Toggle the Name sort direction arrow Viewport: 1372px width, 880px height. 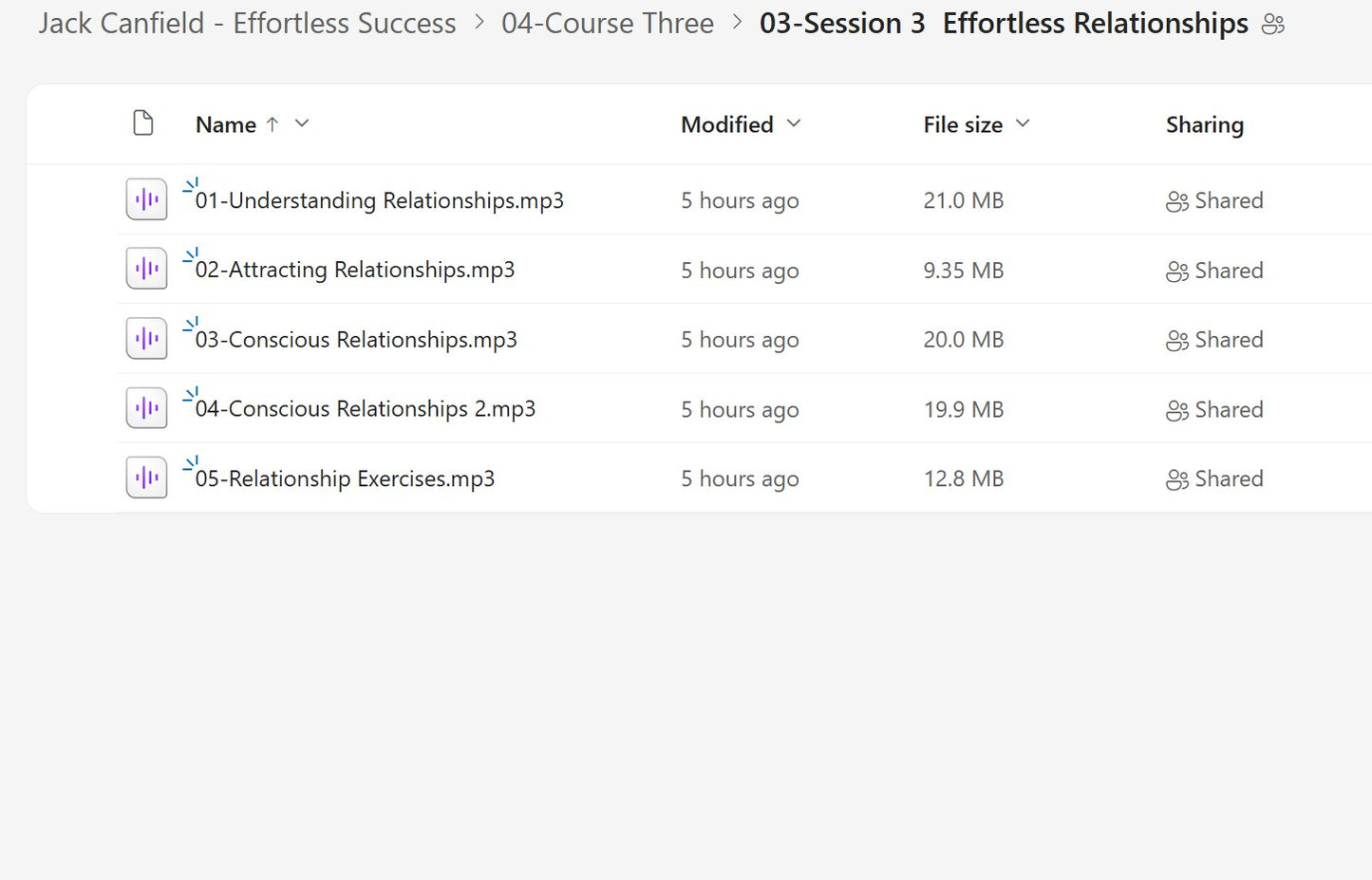click(273, 123)
